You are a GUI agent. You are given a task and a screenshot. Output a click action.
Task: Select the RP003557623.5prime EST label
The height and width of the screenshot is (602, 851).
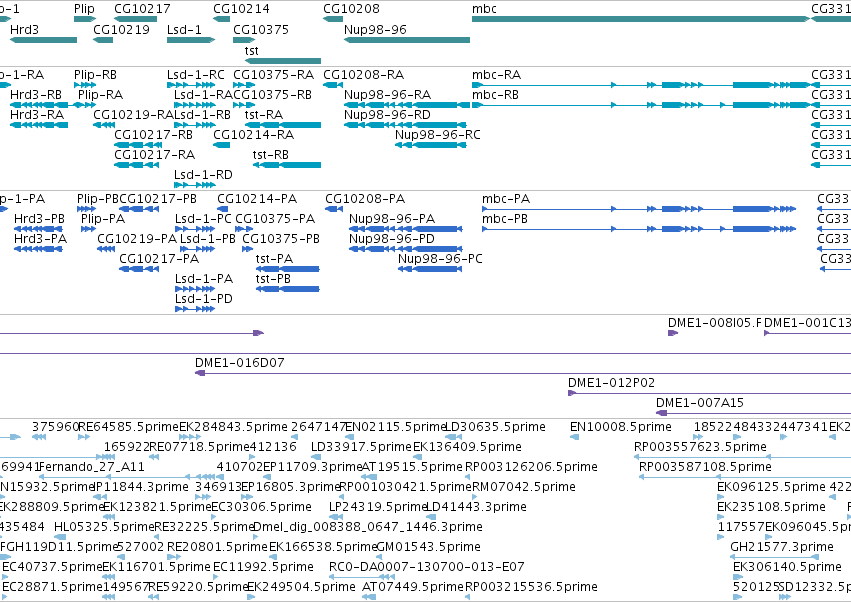[700, 447]
